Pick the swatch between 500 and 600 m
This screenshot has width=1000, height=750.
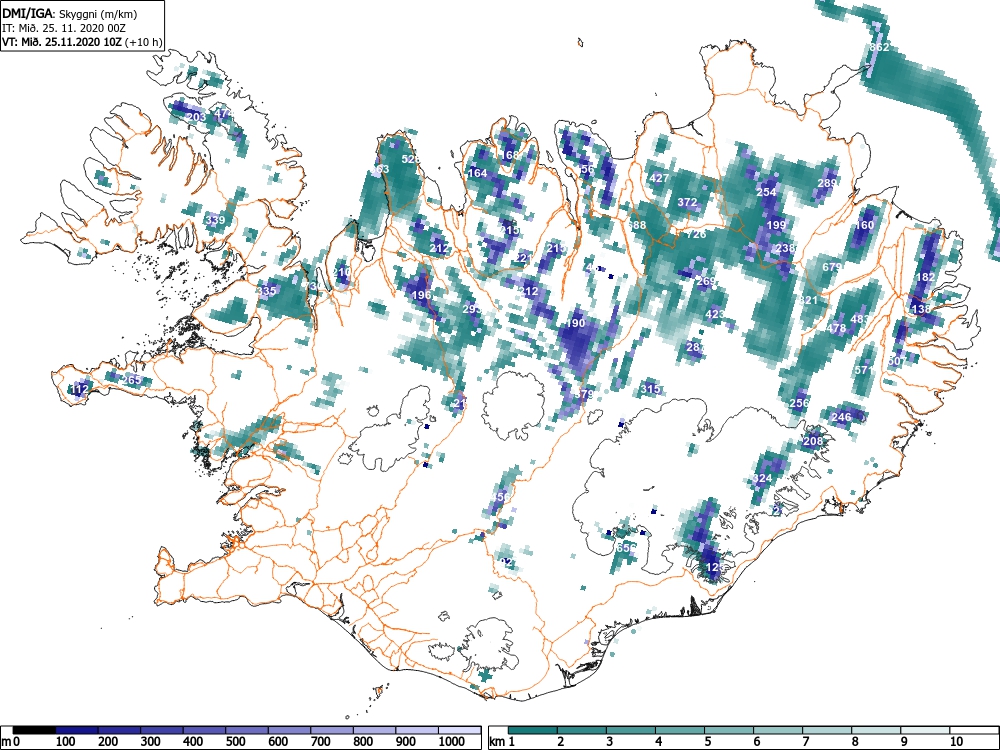[247, 730]
